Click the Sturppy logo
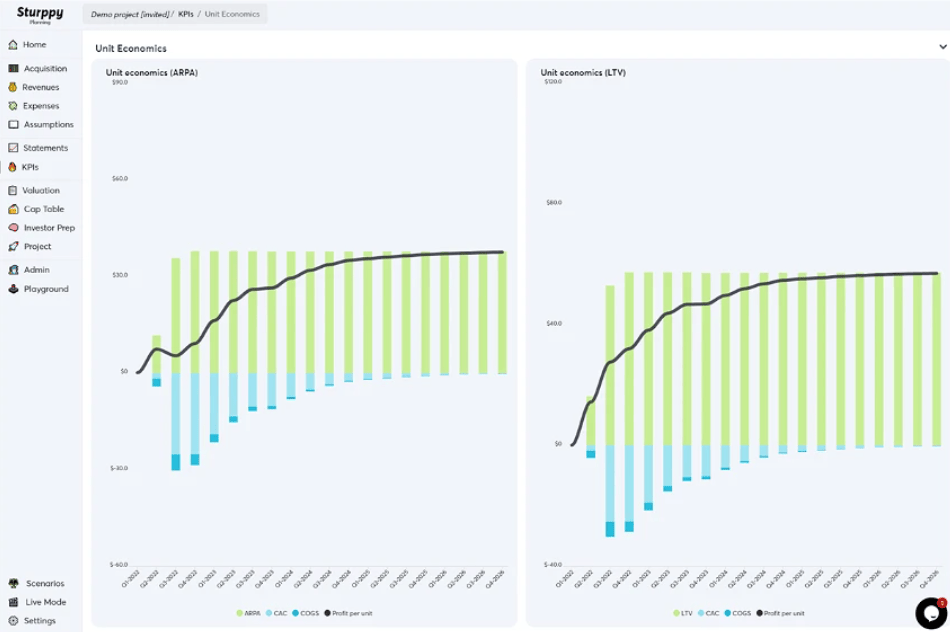The height and width of the screenshot is (632, 950). 40,14
